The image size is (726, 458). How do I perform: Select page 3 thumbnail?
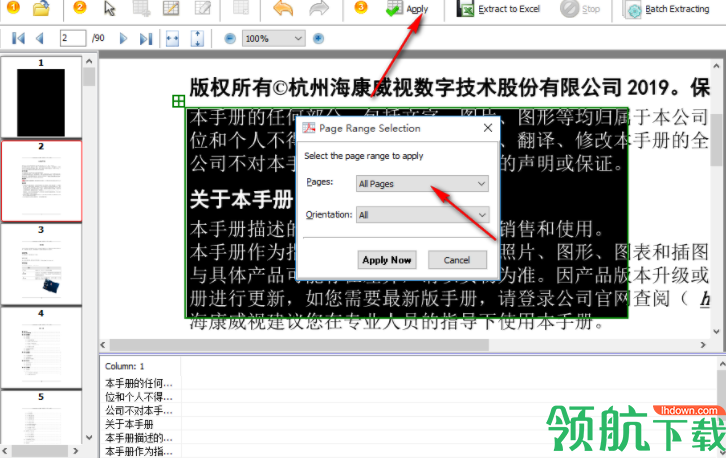[x=41, y=264]
